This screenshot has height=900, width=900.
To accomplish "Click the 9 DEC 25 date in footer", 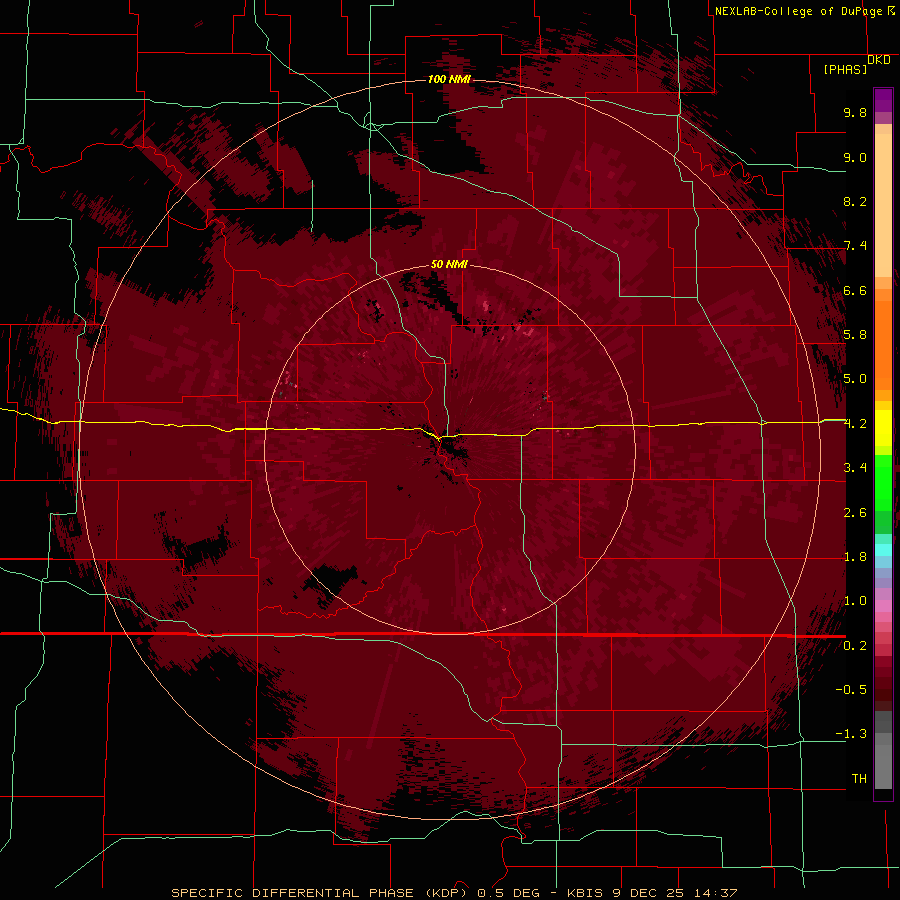I will point(646,893).
